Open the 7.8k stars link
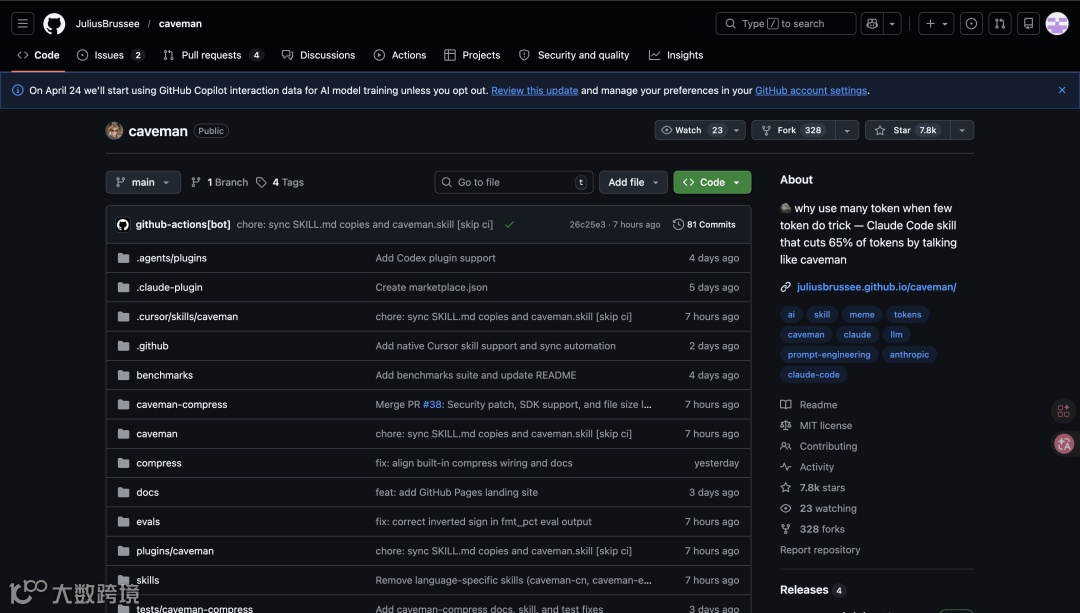Viewport: 1080px width, 613px height. click(813, 487)
